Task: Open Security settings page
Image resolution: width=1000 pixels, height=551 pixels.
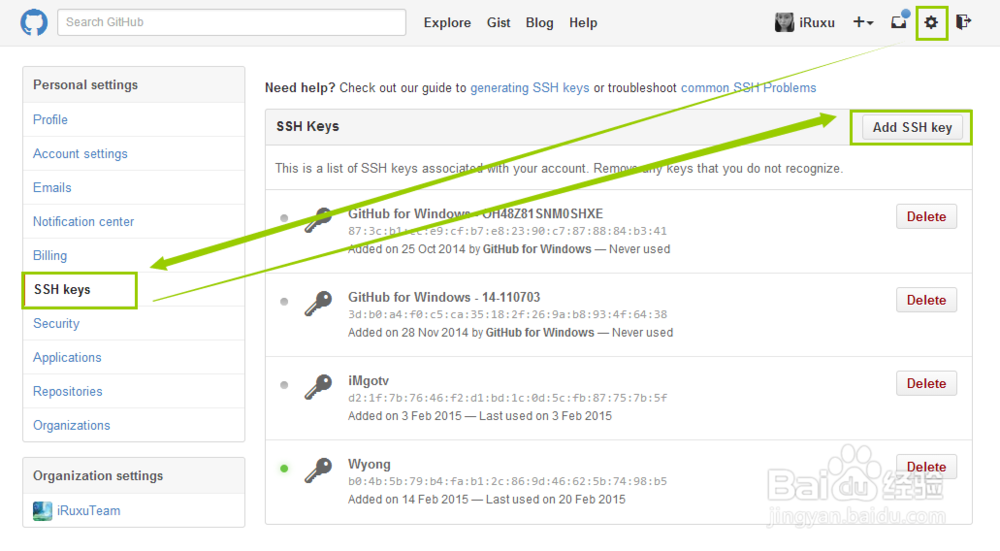Action: click(56, 323)
